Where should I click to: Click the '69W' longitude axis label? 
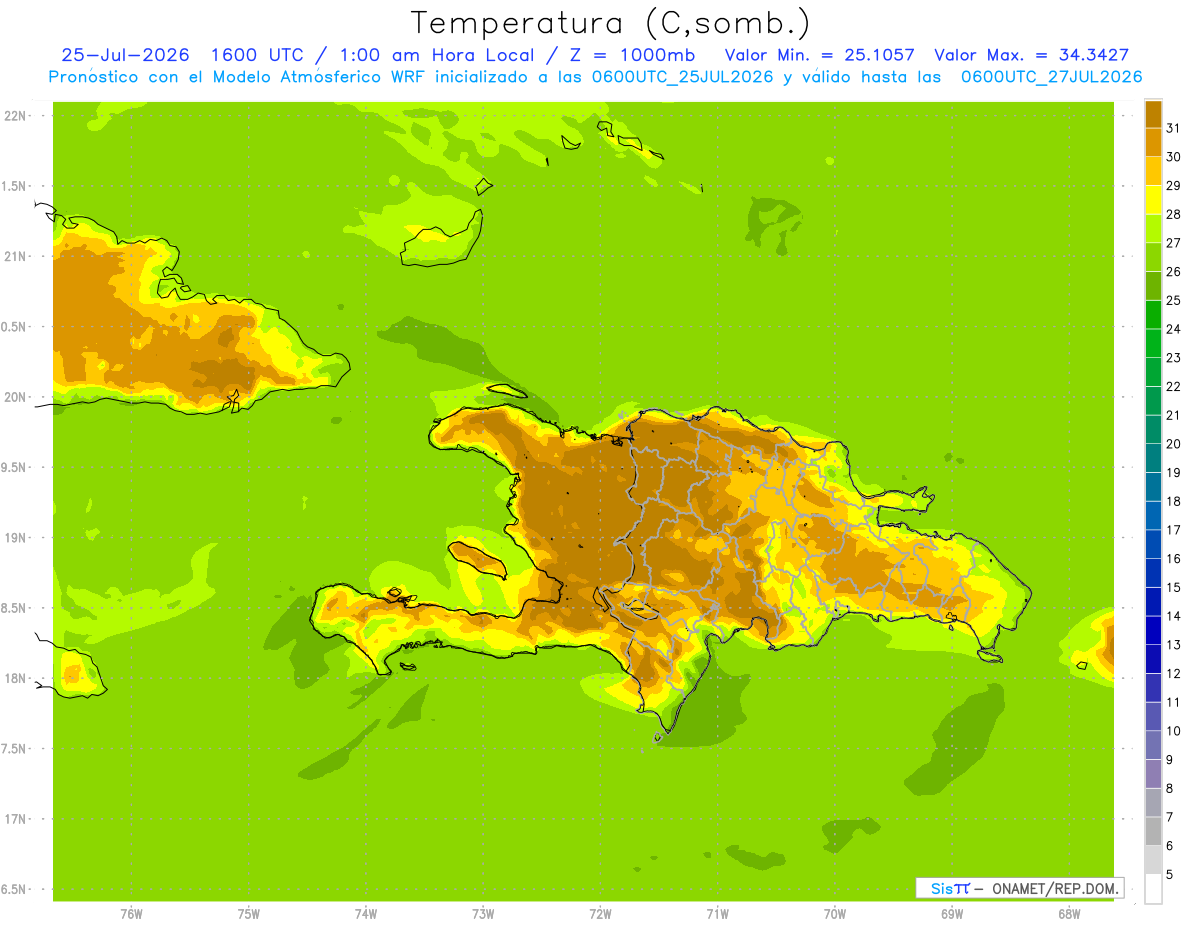coord(952,914)
